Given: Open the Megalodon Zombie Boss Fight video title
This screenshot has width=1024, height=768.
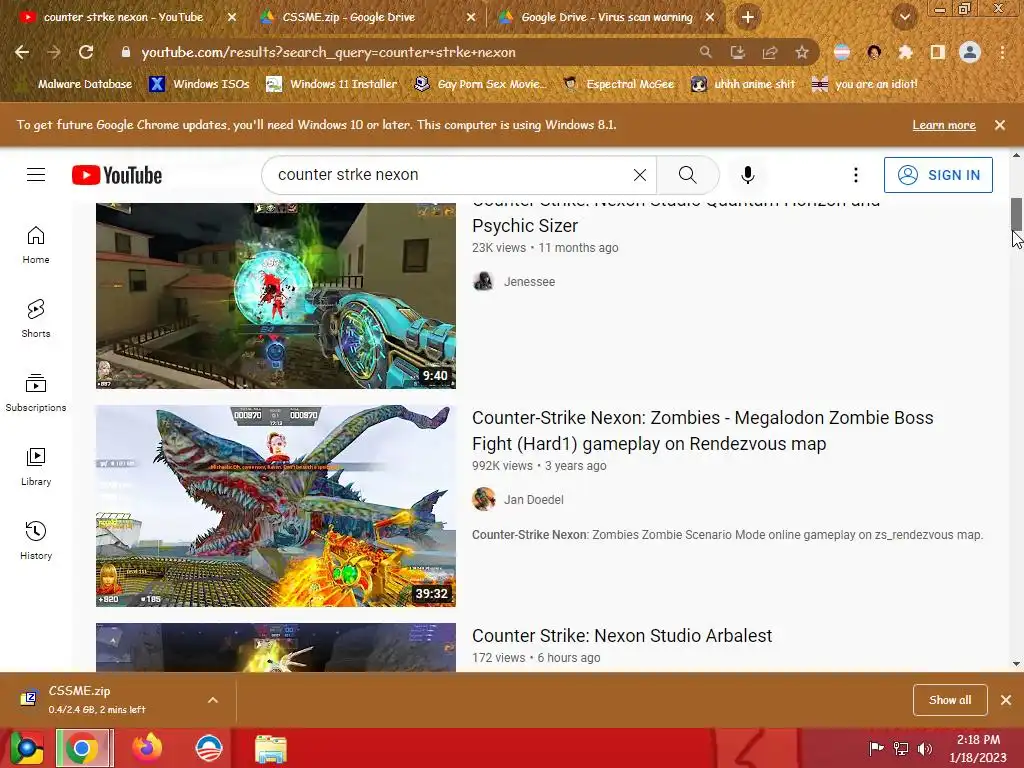Looking at the screenshot, I should (703, 430).
